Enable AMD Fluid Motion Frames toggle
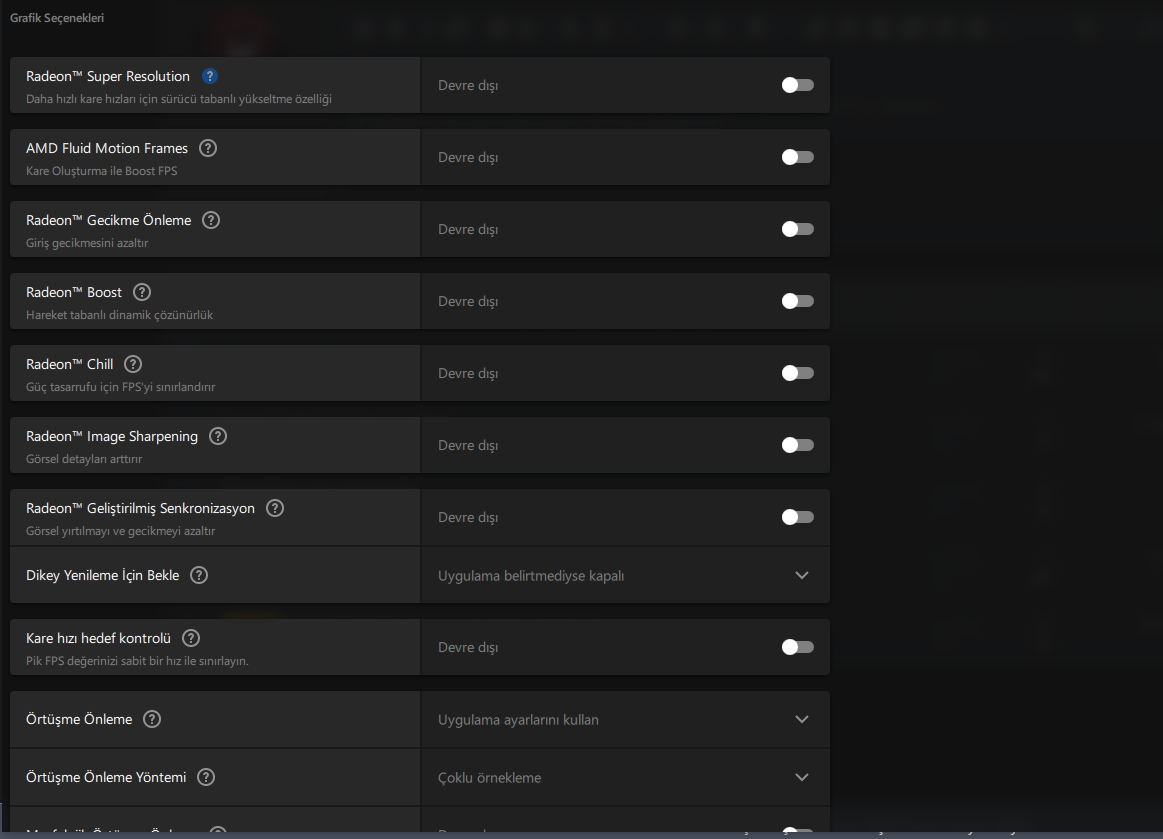The height and width of the screenshot is (839, 1163). (x=797, y=157)
